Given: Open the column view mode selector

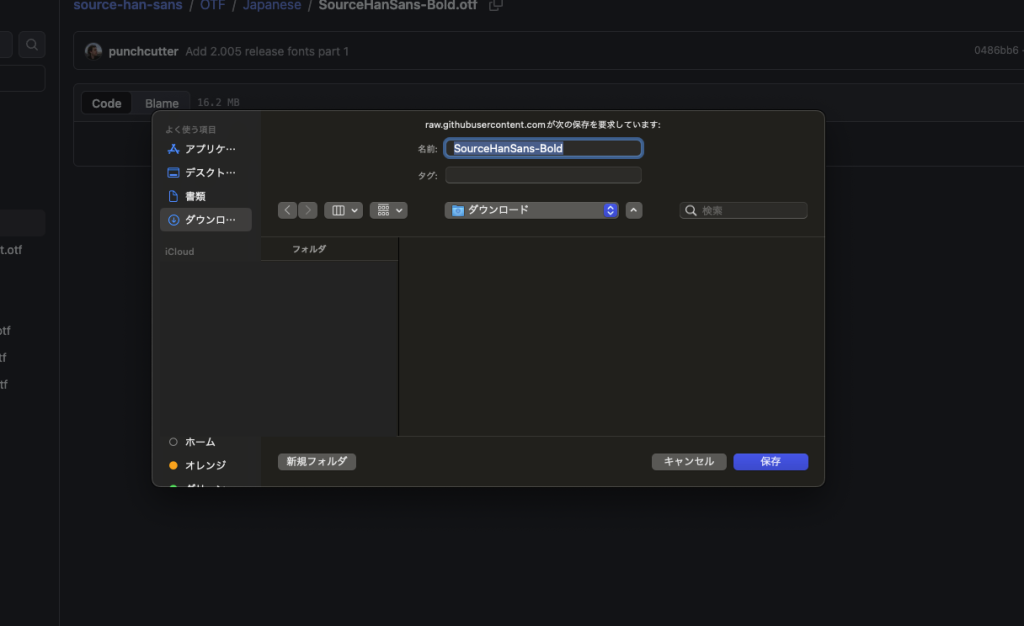Looking at the screenshot, I should [343, 210].
